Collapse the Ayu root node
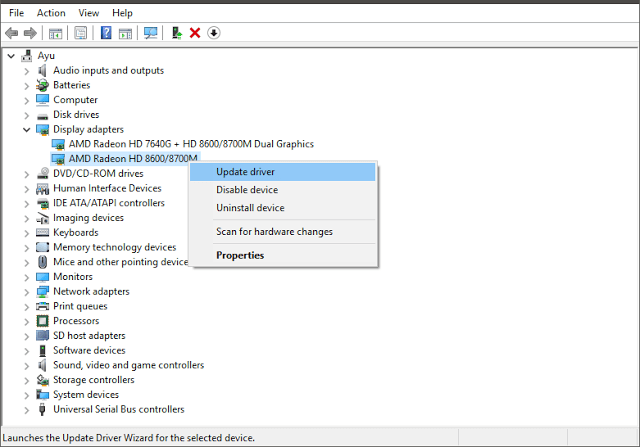 click(11, 56)
